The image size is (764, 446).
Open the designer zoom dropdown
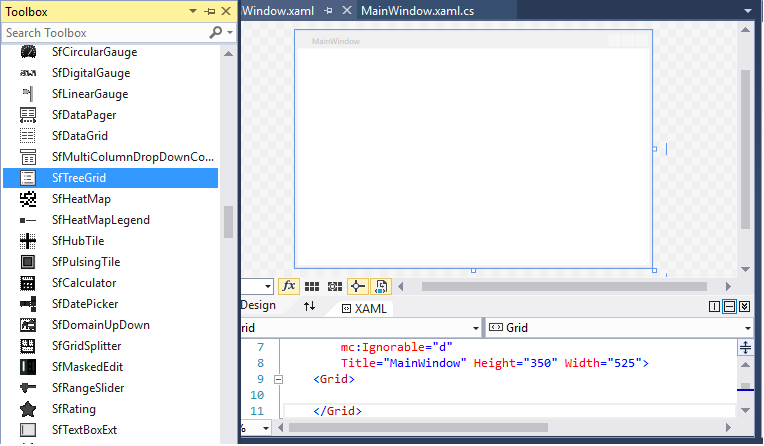[267, 286]
